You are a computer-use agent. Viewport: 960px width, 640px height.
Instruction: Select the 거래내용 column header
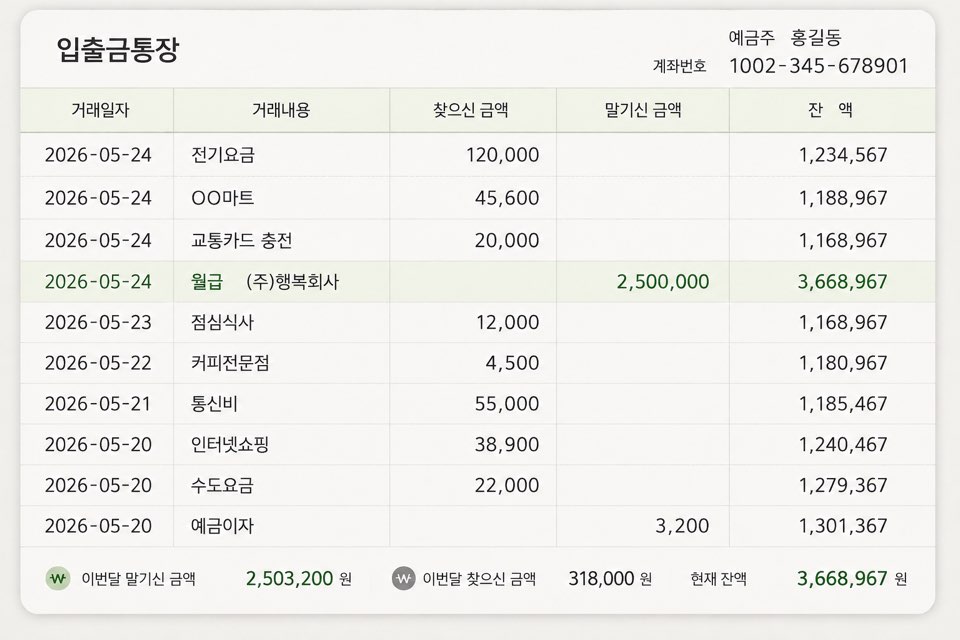(x=282, y=110)
